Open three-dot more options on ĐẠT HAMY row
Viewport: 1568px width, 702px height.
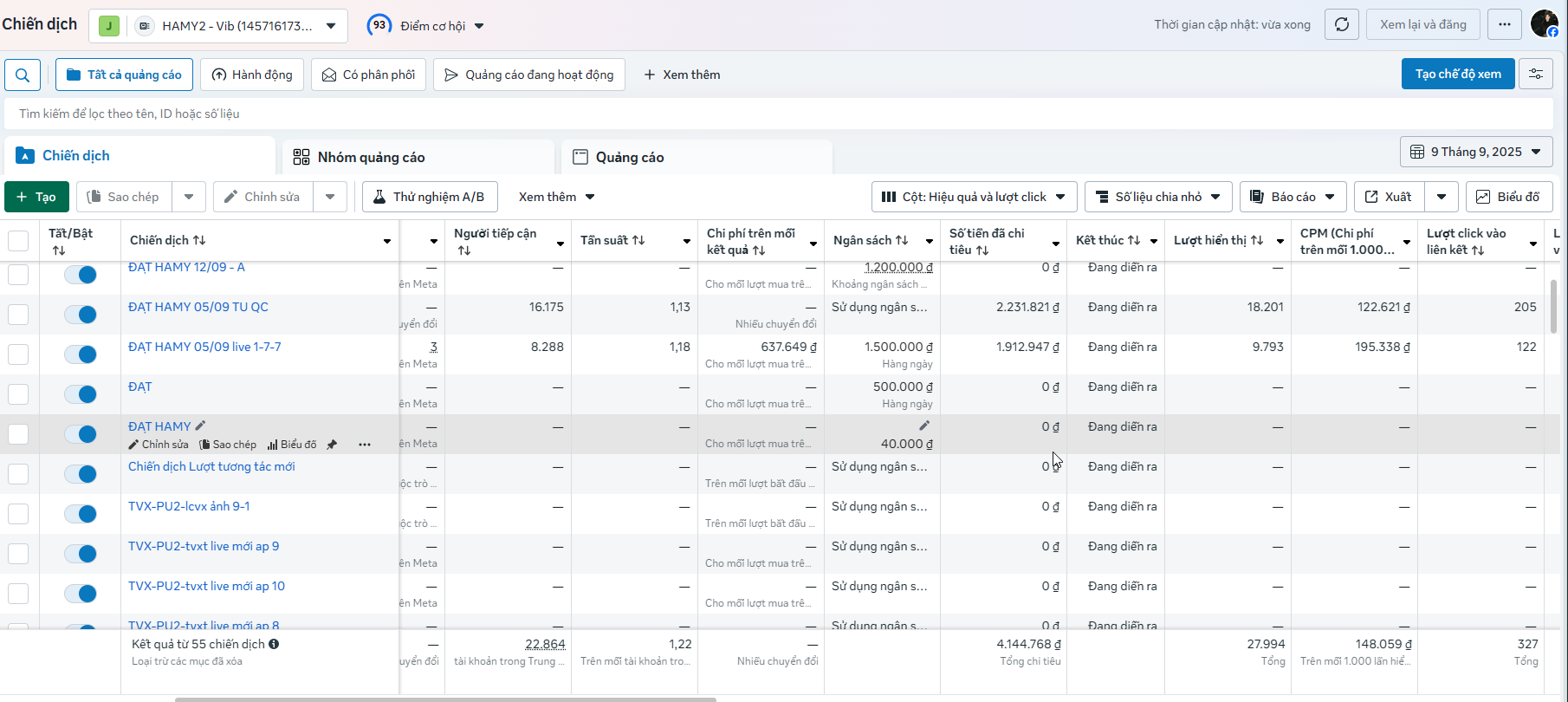[x=365, y=445]
